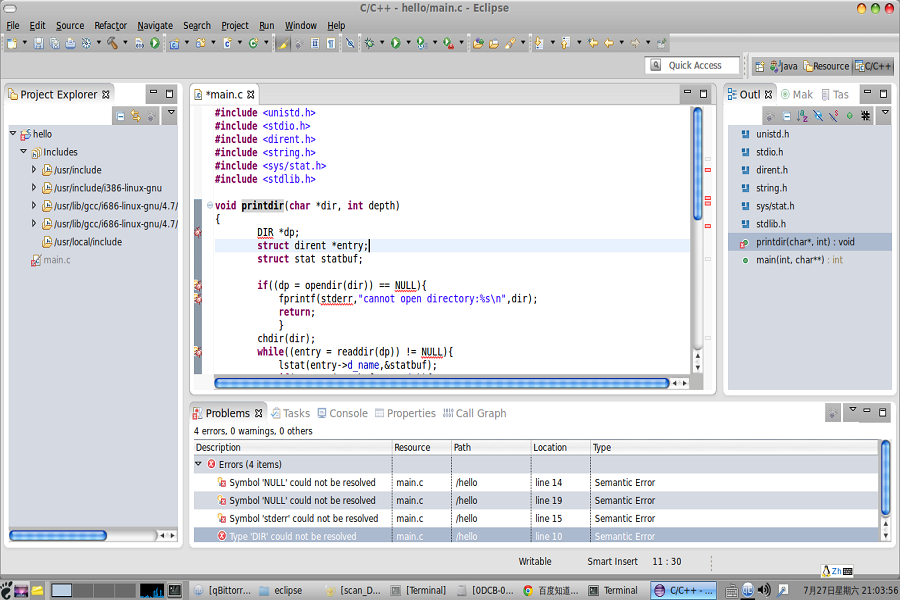This screenshot has height=600, width=900.
Task: Collapse the Errors (4 items) group
Action: click(198, 462)
